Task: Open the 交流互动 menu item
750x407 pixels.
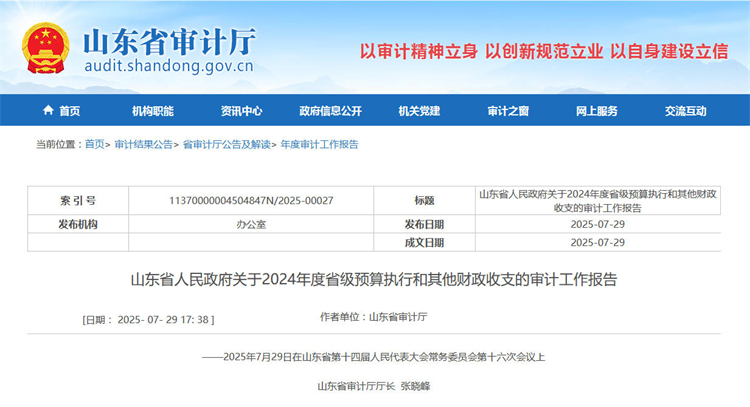Action: tap(685, 111)
